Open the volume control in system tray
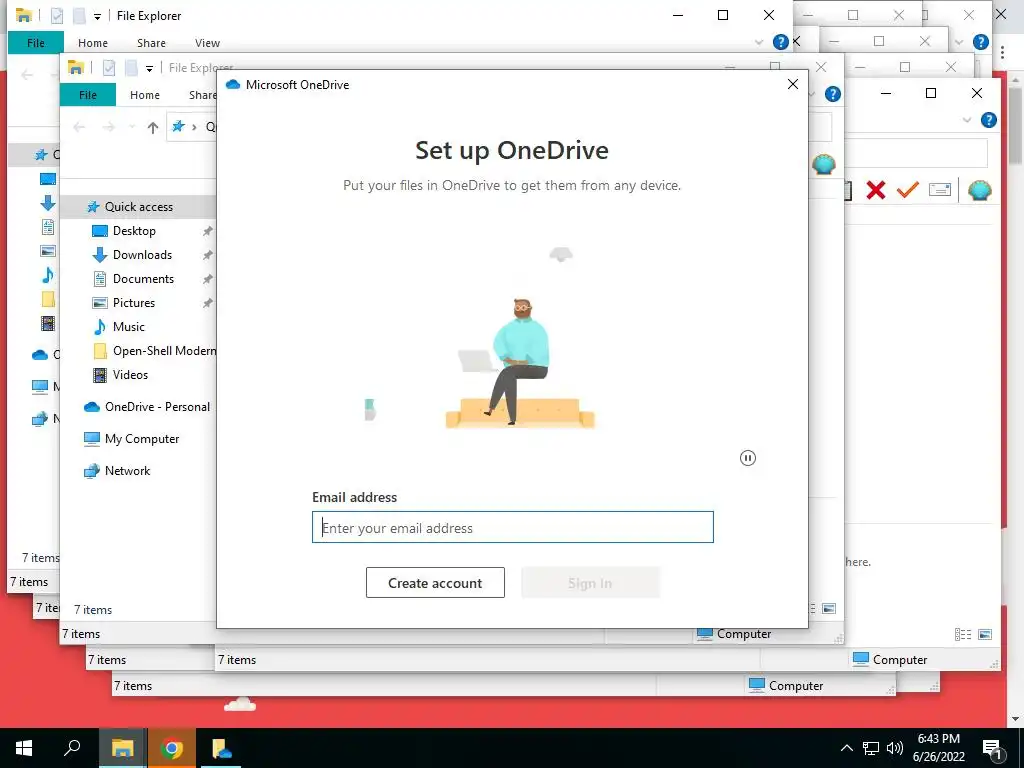This screenshot has height=768, width=1024. (895, 748)
